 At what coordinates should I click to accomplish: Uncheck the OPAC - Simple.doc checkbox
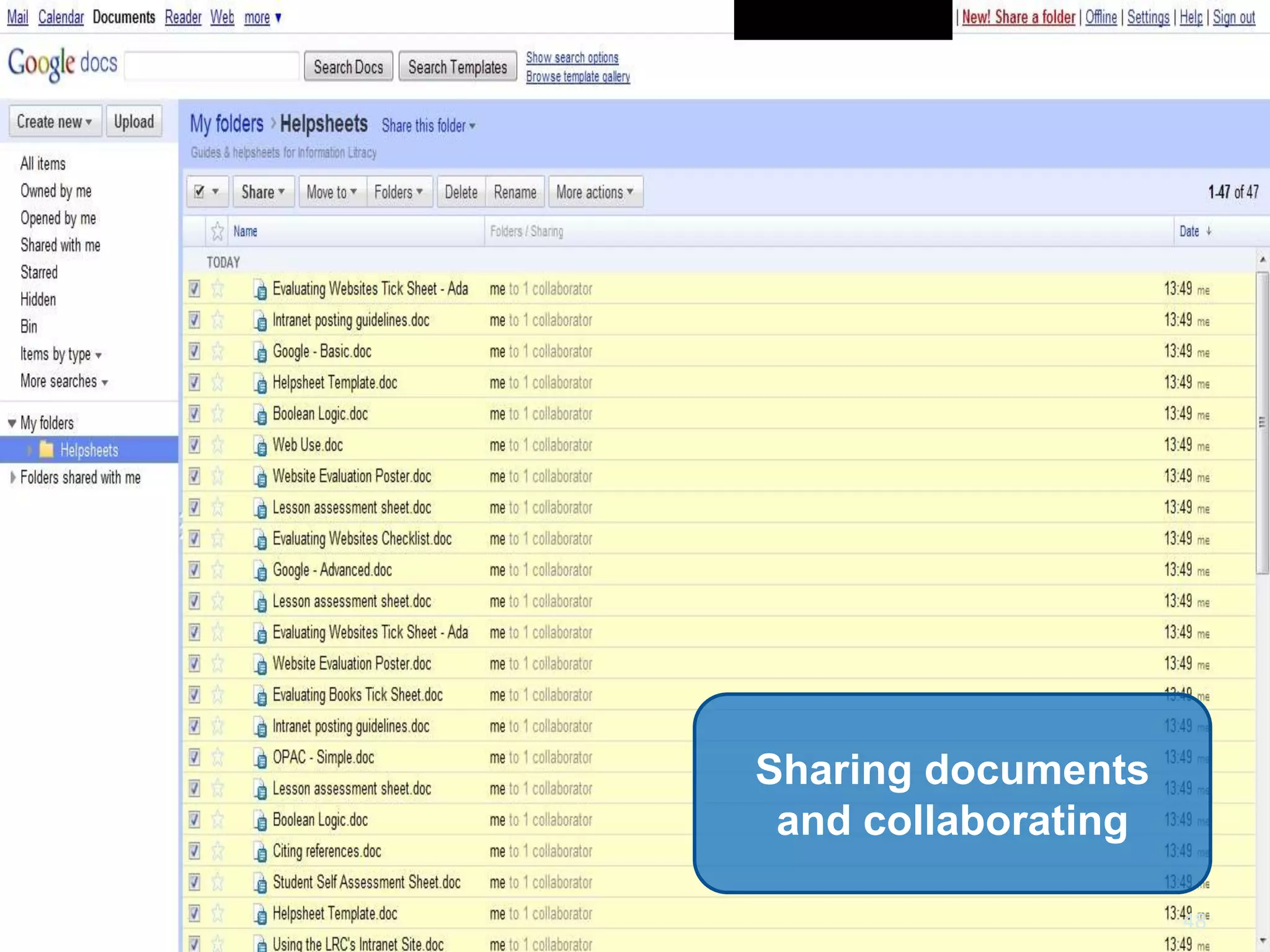[x=195, y=757]
